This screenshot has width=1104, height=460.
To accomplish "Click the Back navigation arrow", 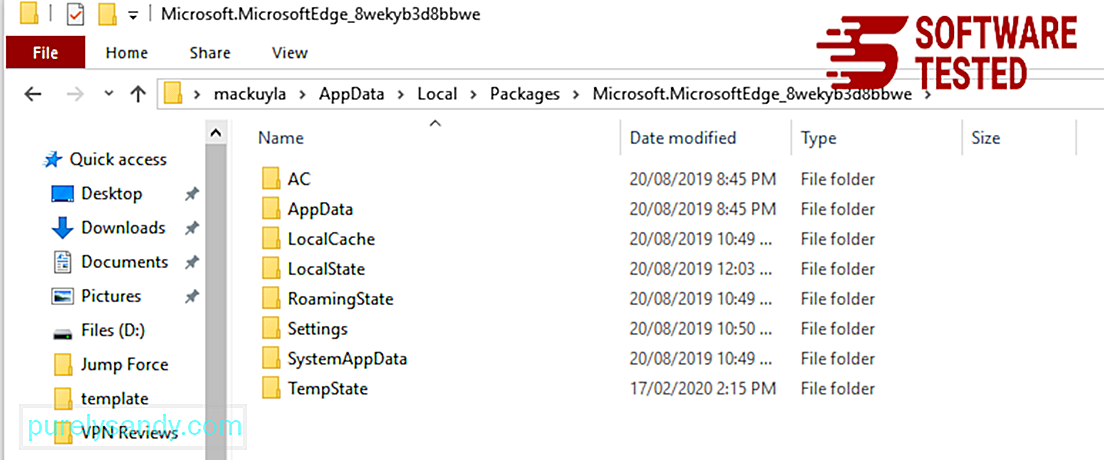I will coord(32,94).
